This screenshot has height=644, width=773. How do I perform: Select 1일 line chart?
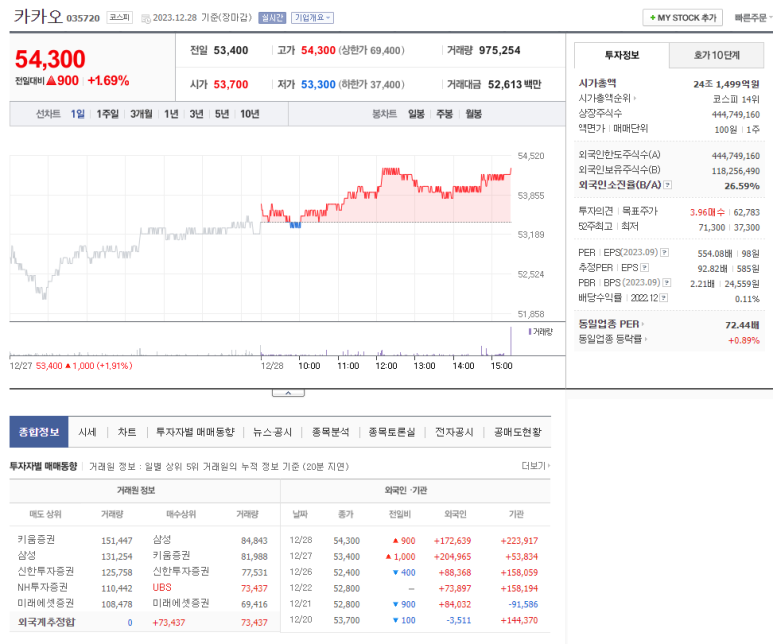click(77, 114)
